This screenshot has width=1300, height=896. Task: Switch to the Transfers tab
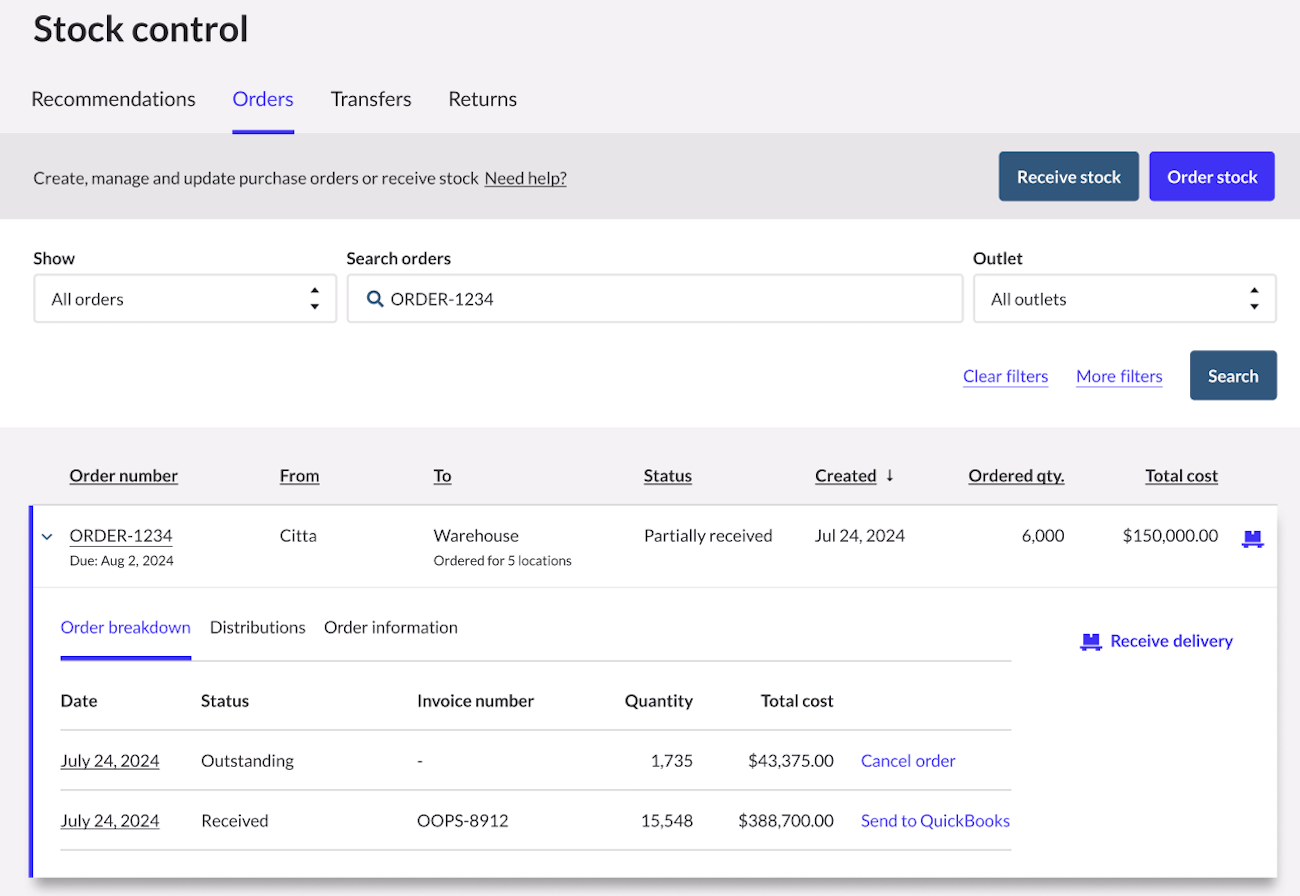click(x=371, y=99)
